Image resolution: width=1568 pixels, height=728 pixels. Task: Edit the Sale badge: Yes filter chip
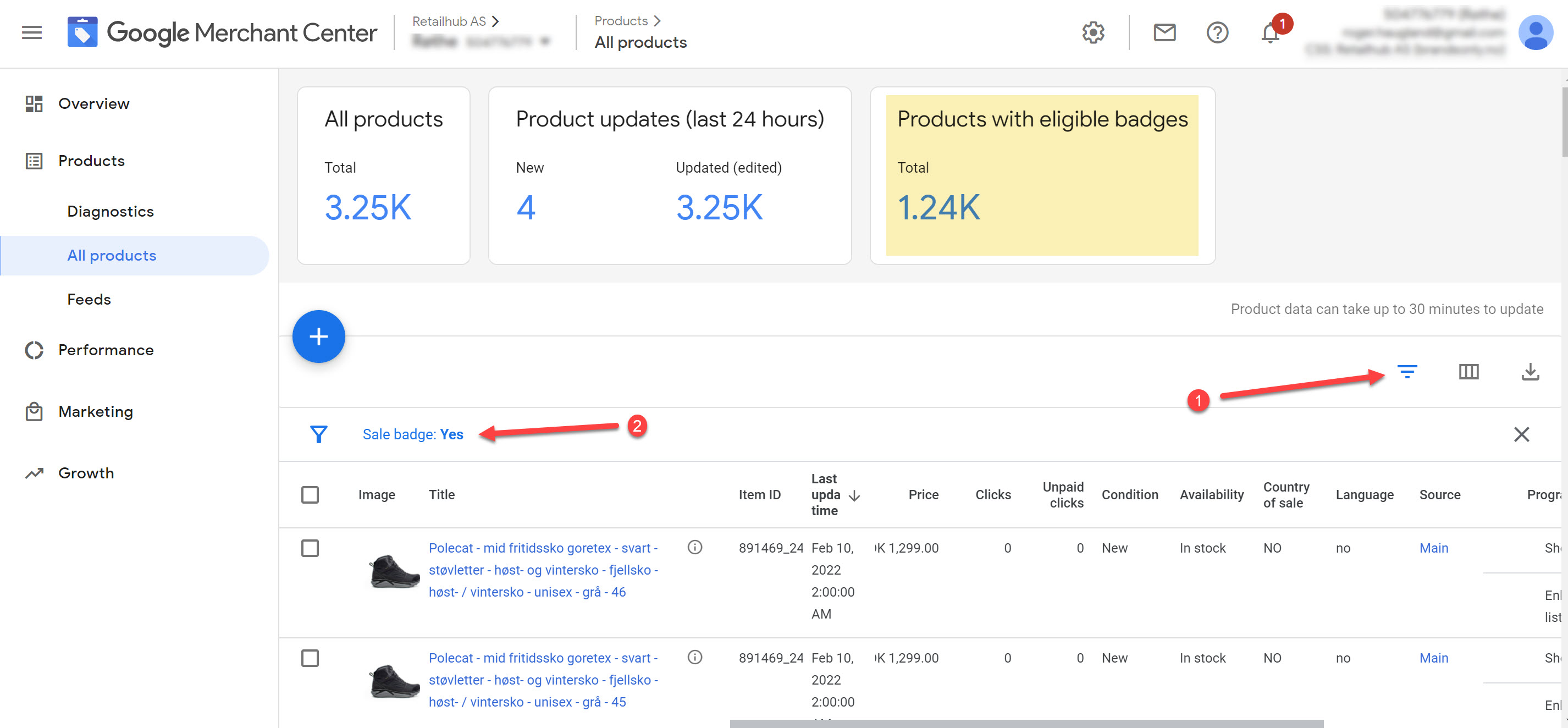[x=413, y=434]
